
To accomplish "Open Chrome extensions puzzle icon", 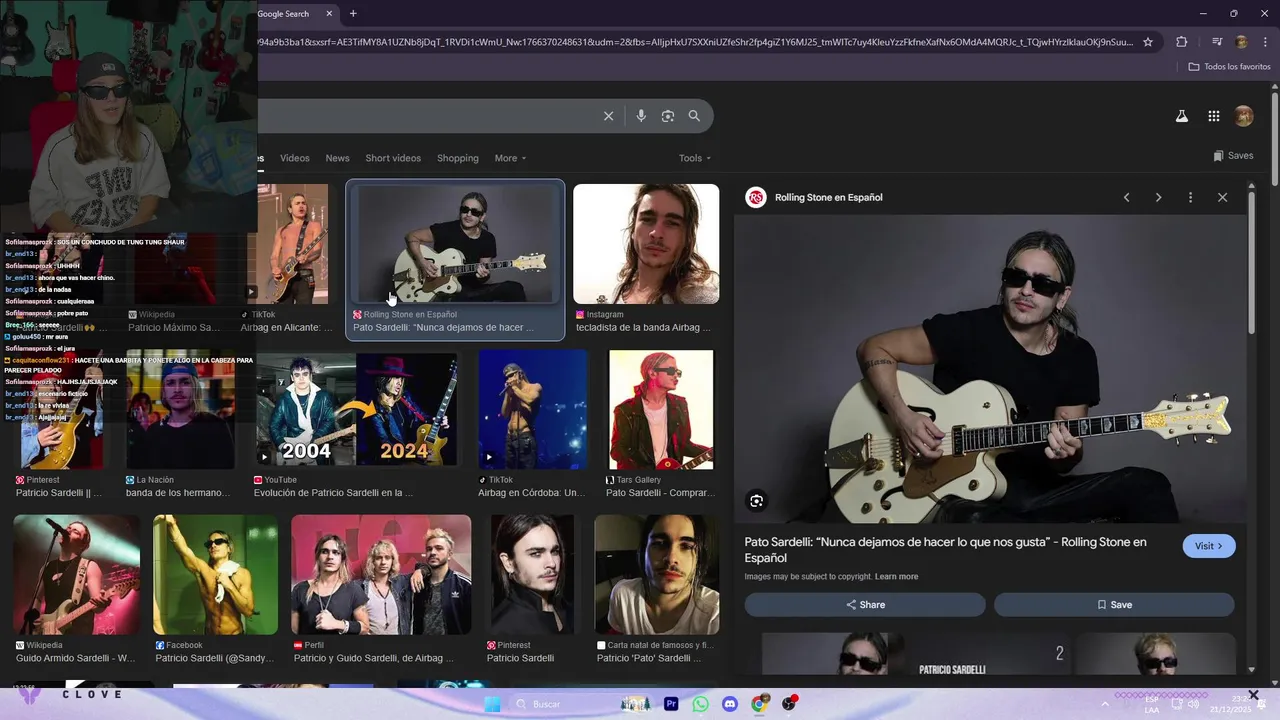I will click(x=1182, y=42).
